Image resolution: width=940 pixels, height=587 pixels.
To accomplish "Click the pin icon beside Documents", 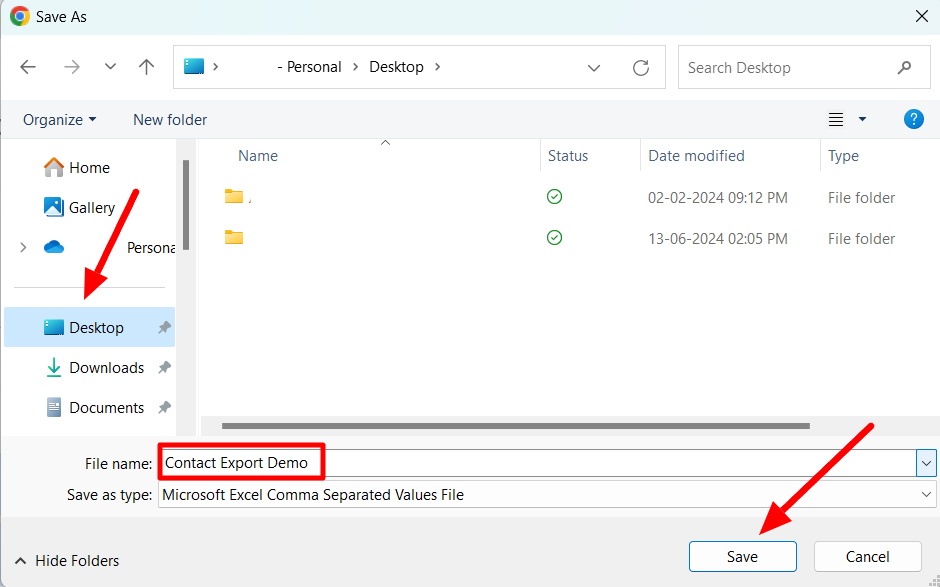I will (x=164, y=408).
